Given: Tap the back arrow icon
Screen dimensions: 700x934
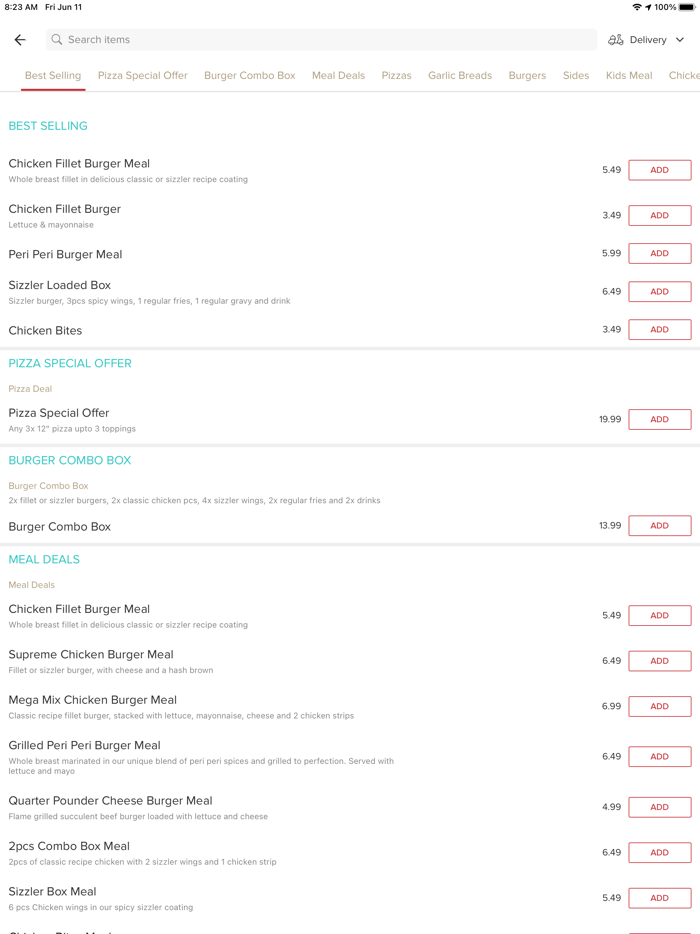Looking at the screenshot, I should 20,40.
